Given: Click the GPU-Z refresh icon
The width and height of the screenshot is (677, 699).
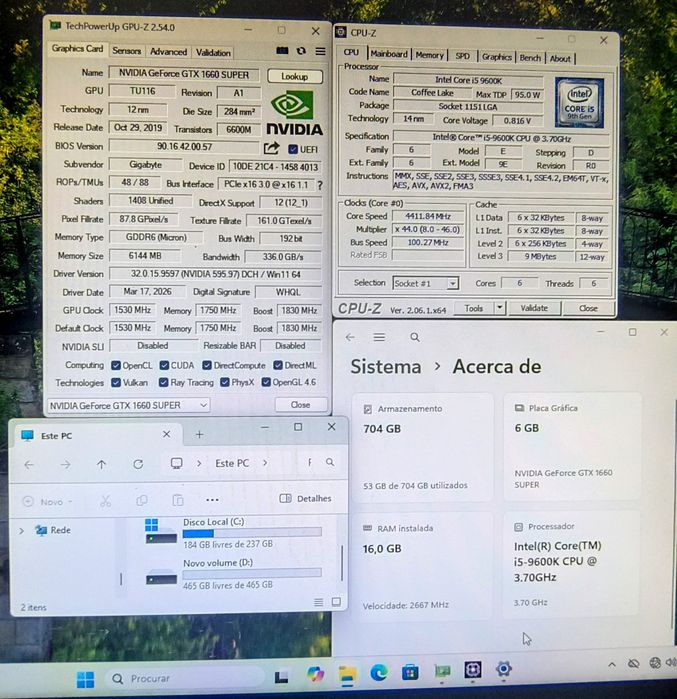Looking at the screenshot, I should click(x=301, y=51).
